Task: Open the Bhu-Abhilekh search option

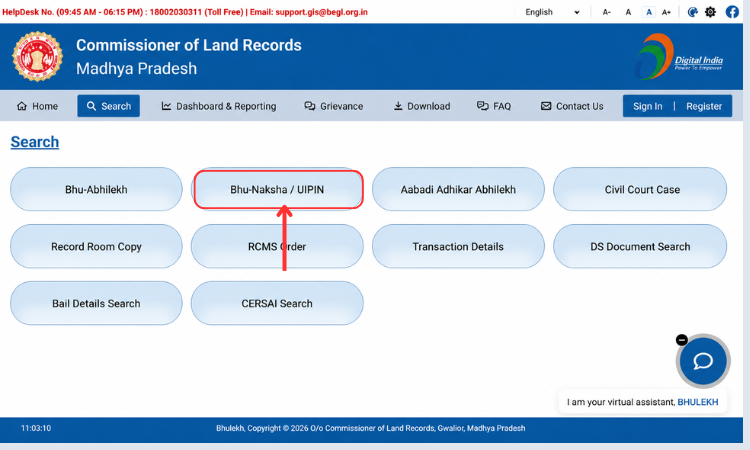Action: click(96, 189)
